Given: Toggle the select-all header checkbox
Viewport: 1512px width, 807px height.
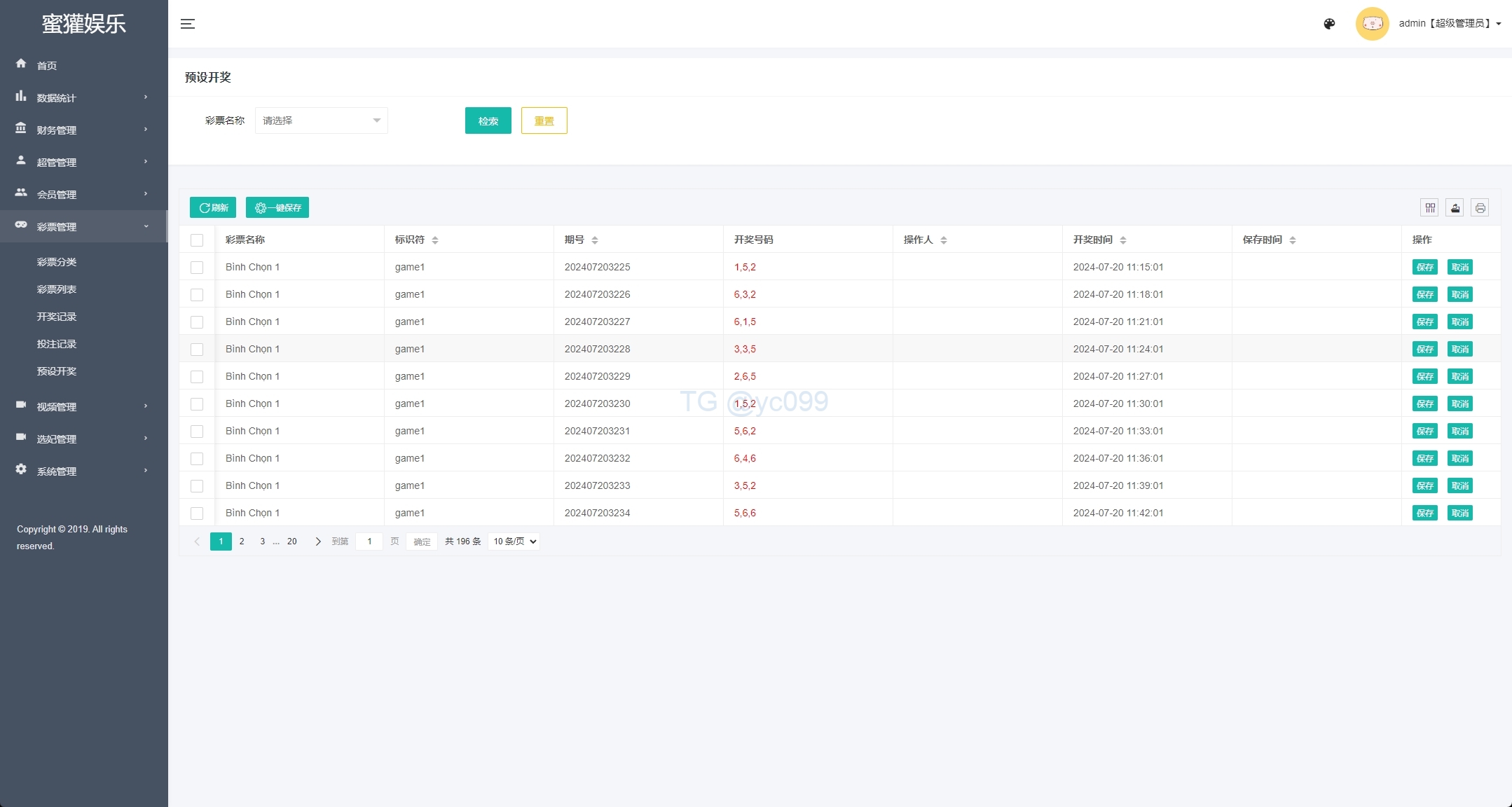Looking at the screenshot, I should pyautogui.click(x=197, y=240).
